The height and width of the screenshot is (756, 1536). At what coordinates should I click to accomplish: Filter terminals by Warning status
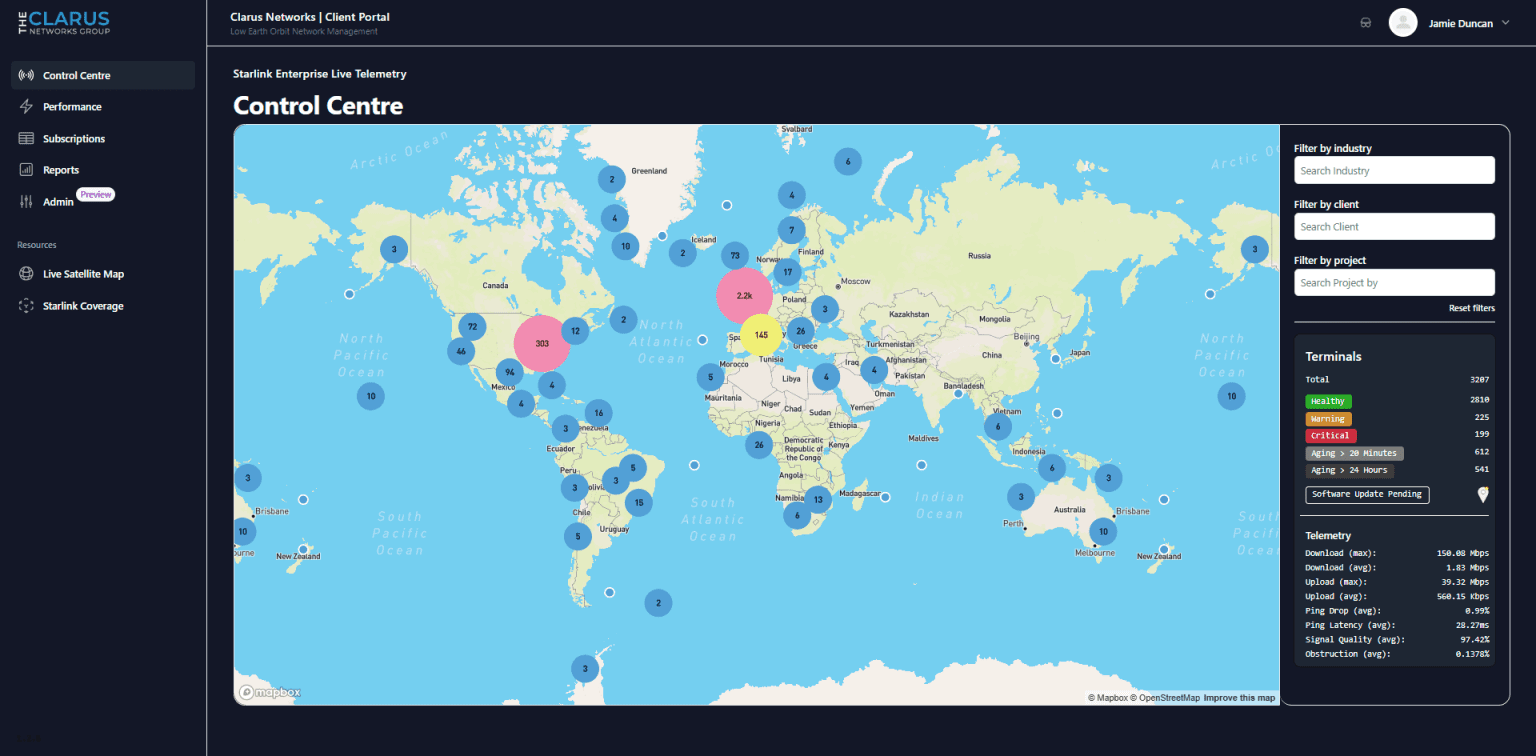pos(1328,419)
